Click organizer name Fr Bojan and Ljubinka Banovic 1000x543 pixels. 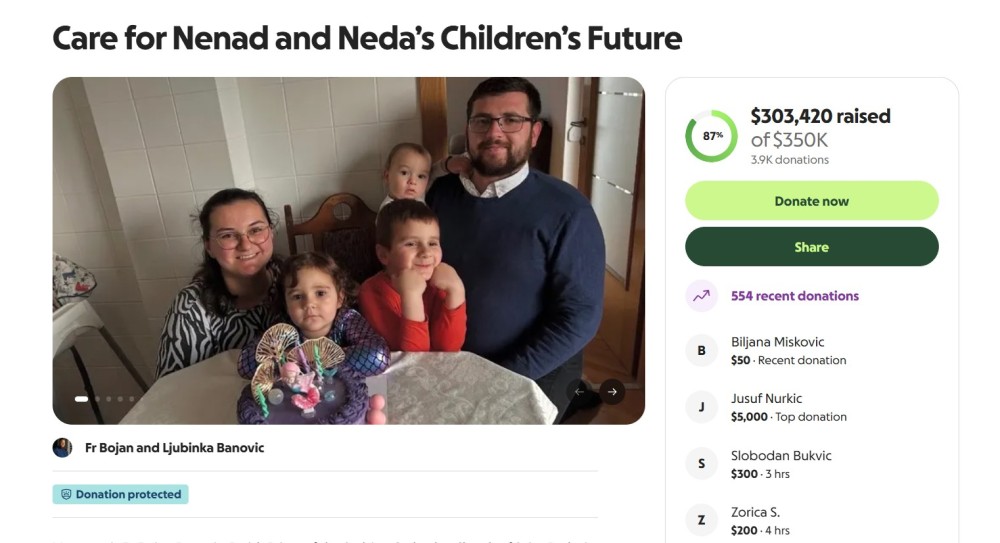click(174, 448)
